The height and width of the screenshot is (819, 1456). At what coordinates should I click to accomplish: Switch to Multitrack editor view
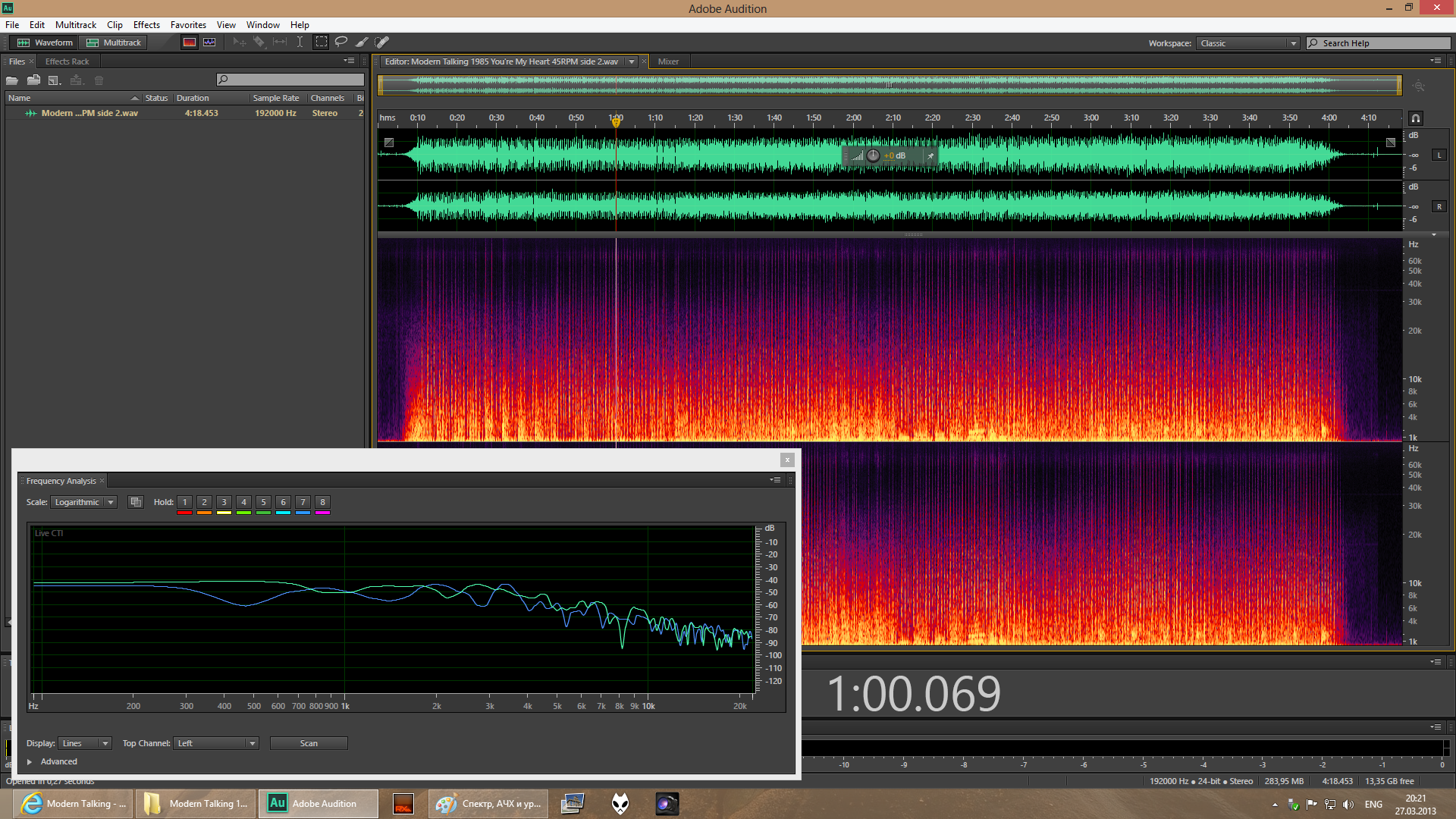[x=114, y=42]
